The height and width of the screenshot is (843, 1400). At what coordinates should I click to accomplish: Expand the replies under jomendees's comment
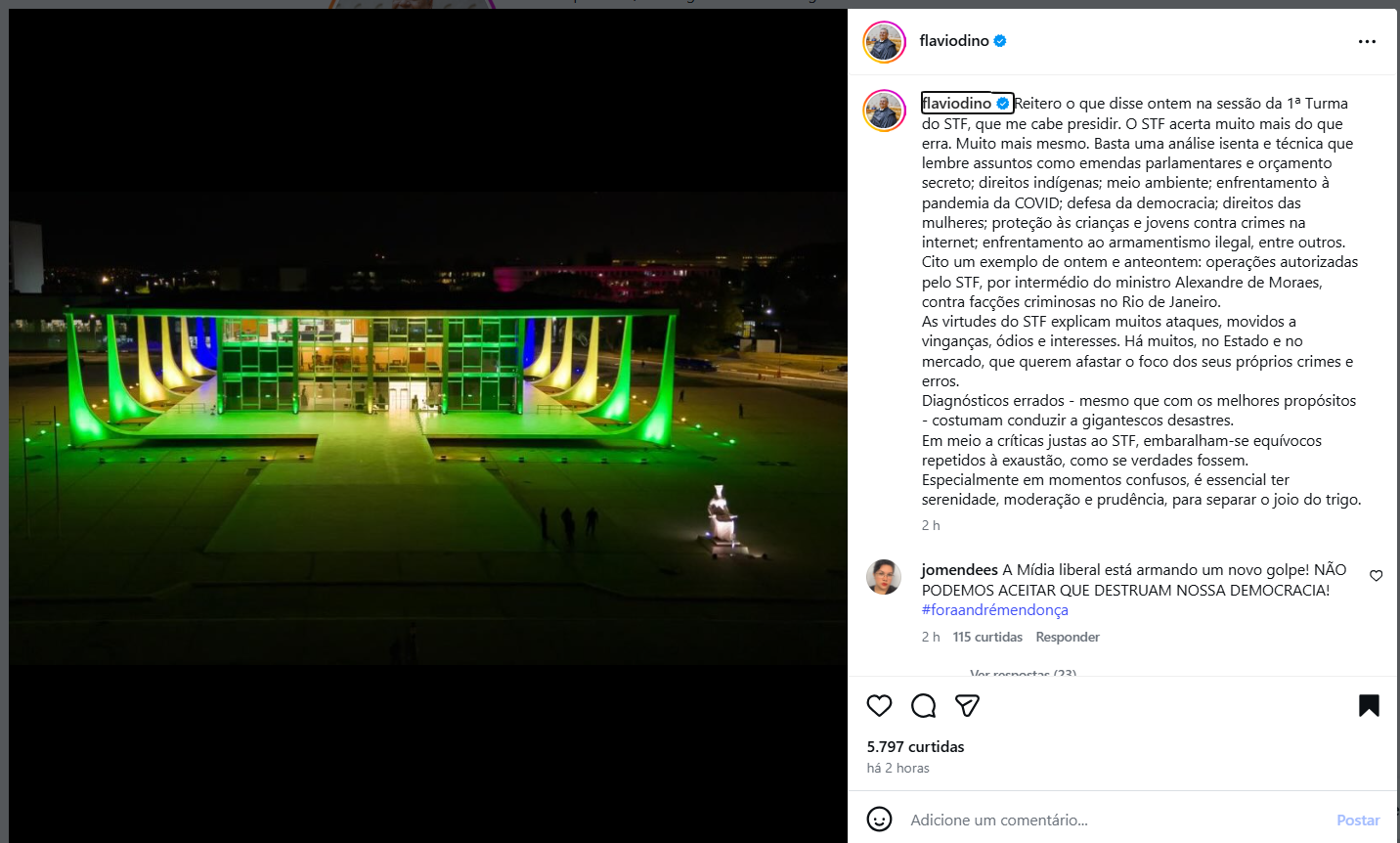(1023, 673)
